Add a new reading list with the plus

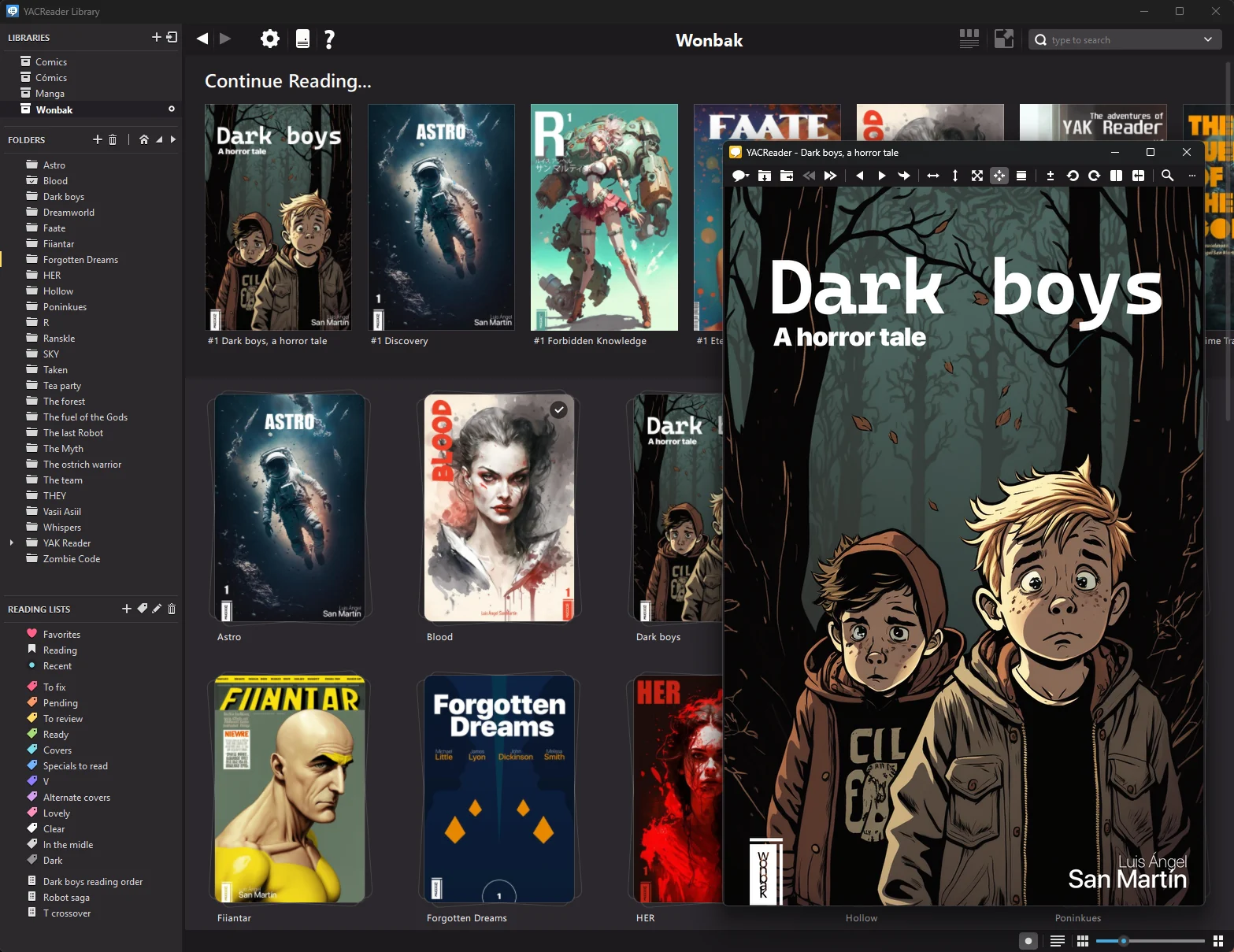click(127, 609)
